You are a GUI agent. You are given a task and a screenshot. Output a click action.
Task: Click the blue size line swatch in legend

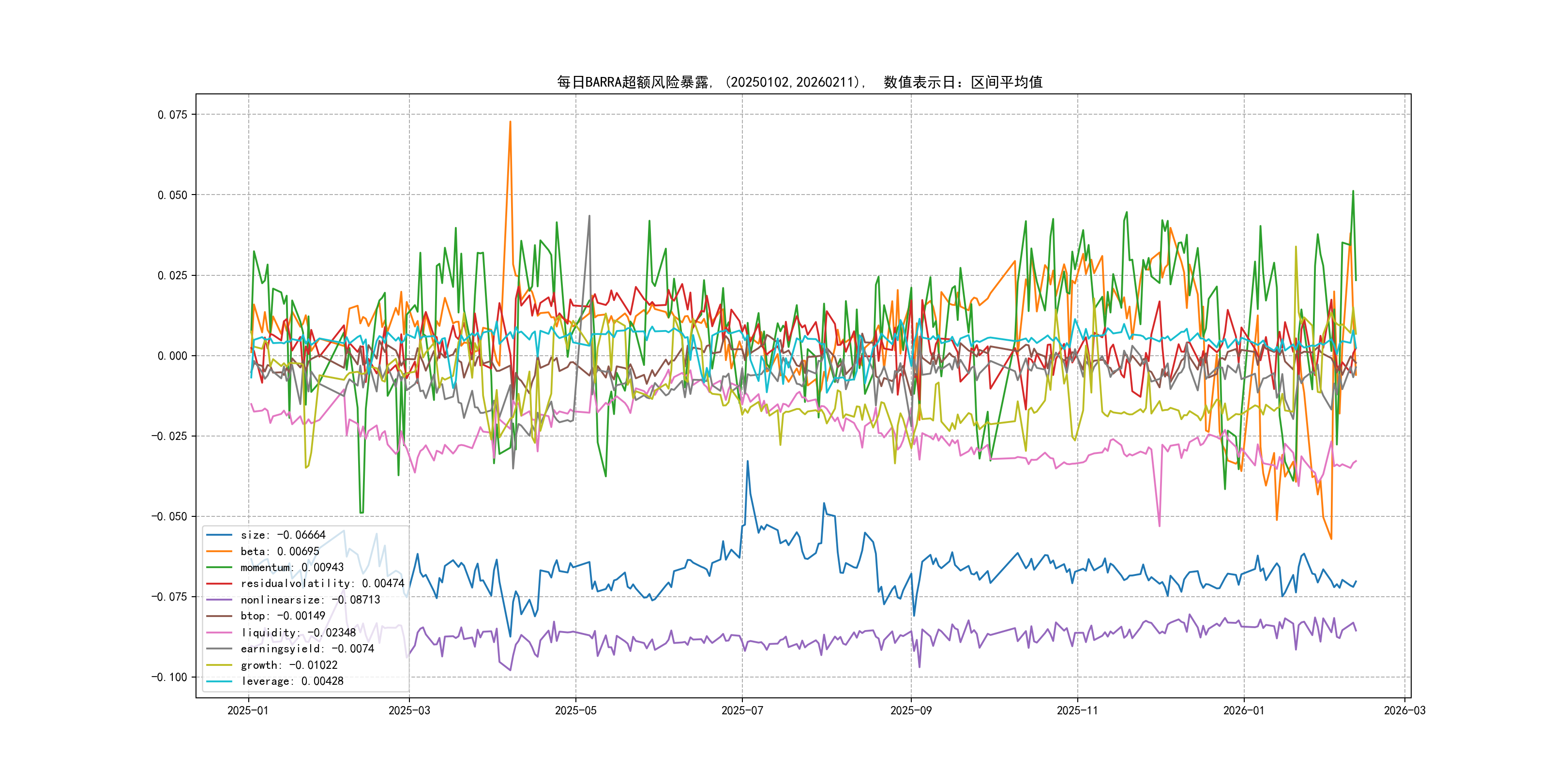[219, 535]
